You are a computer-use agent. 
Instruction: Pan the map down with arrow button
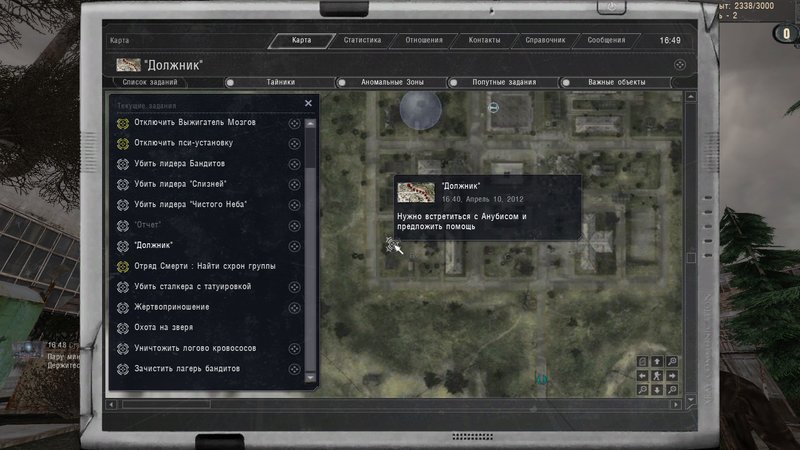tap(657, 390)
